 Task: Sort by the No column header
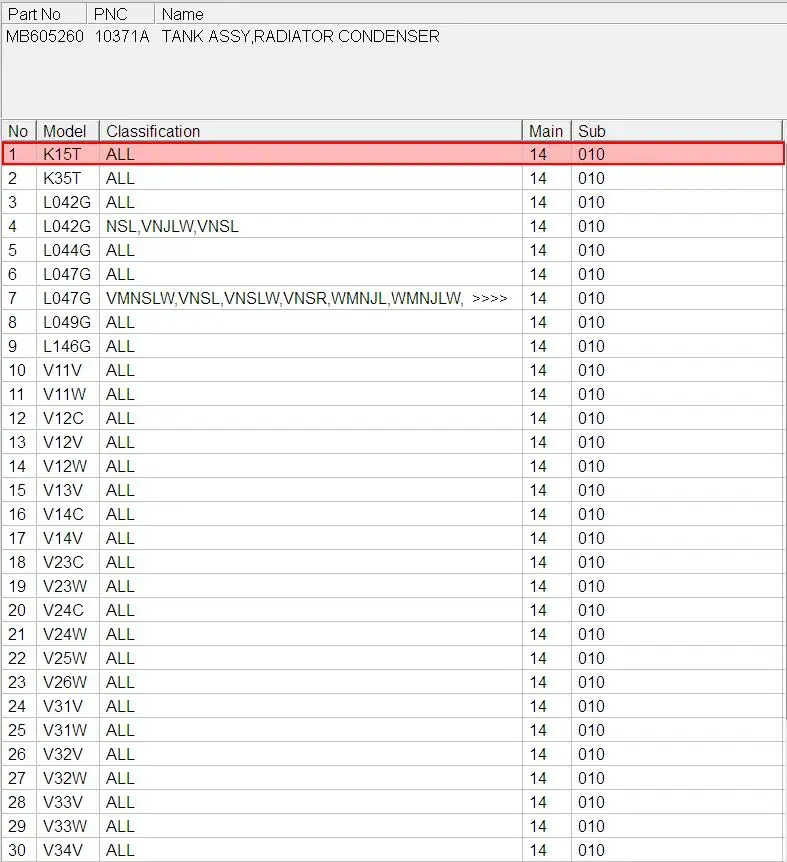coord(19,131)
